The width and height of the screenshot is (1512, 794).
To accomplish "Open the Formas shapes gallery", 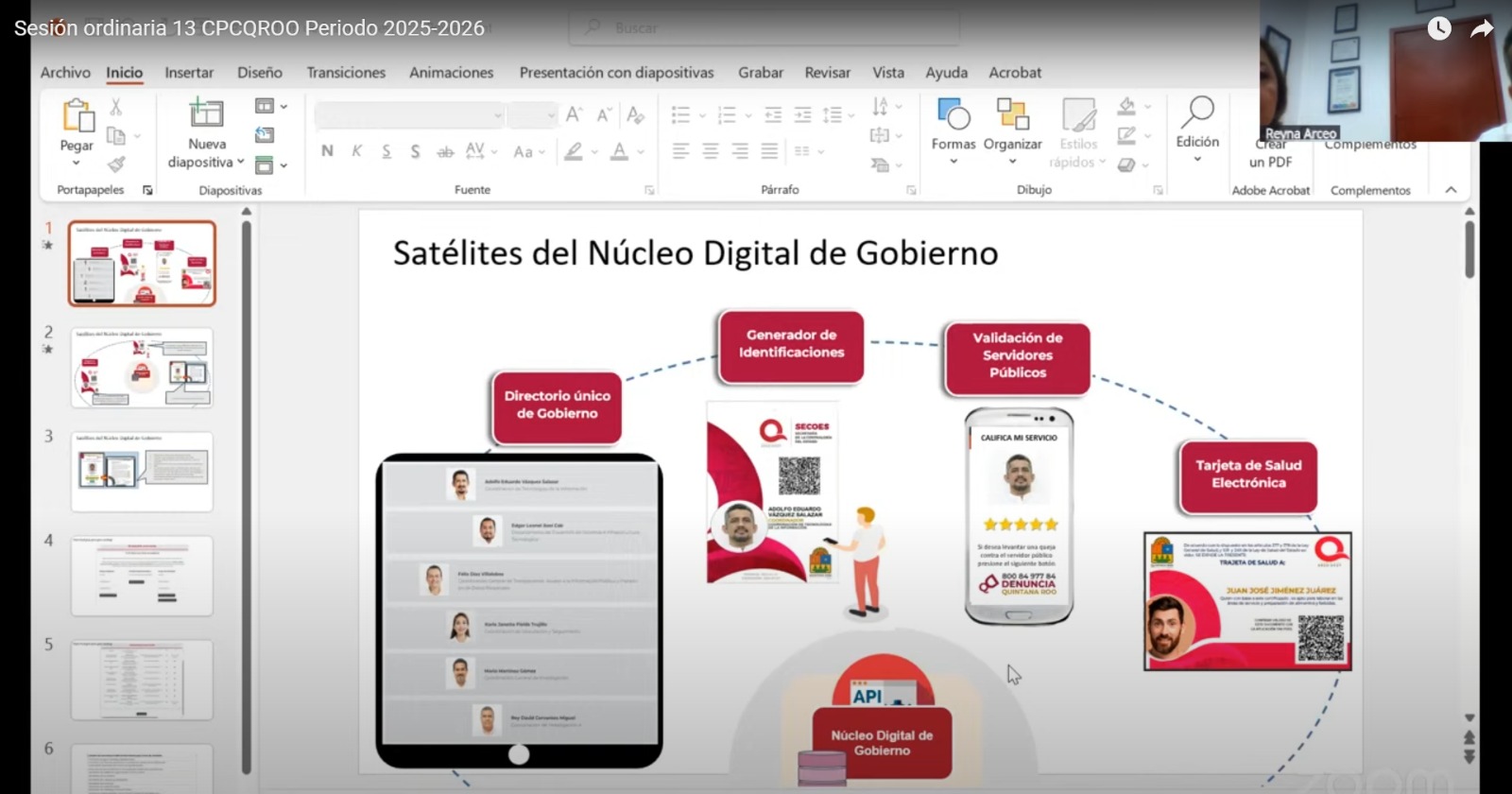I will tap(954, 115).
